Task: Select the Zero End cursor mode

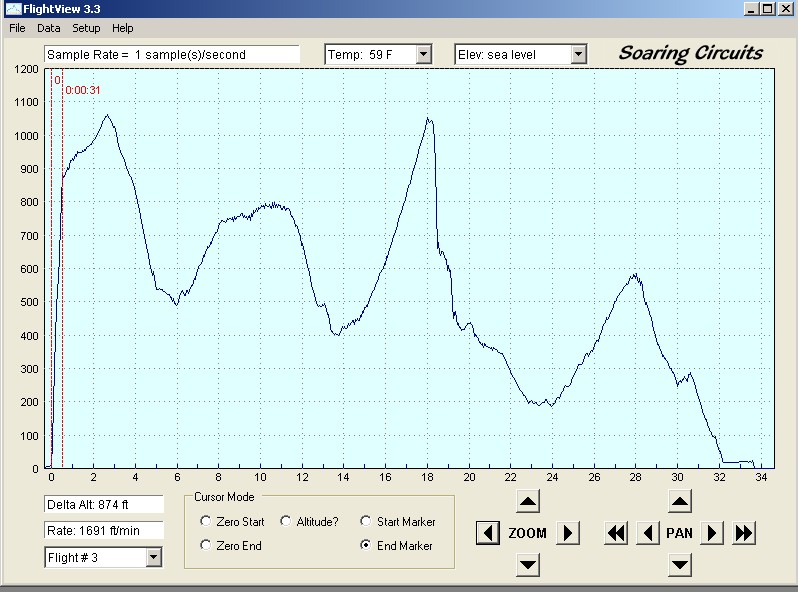Action: click(x=206, y=545)
